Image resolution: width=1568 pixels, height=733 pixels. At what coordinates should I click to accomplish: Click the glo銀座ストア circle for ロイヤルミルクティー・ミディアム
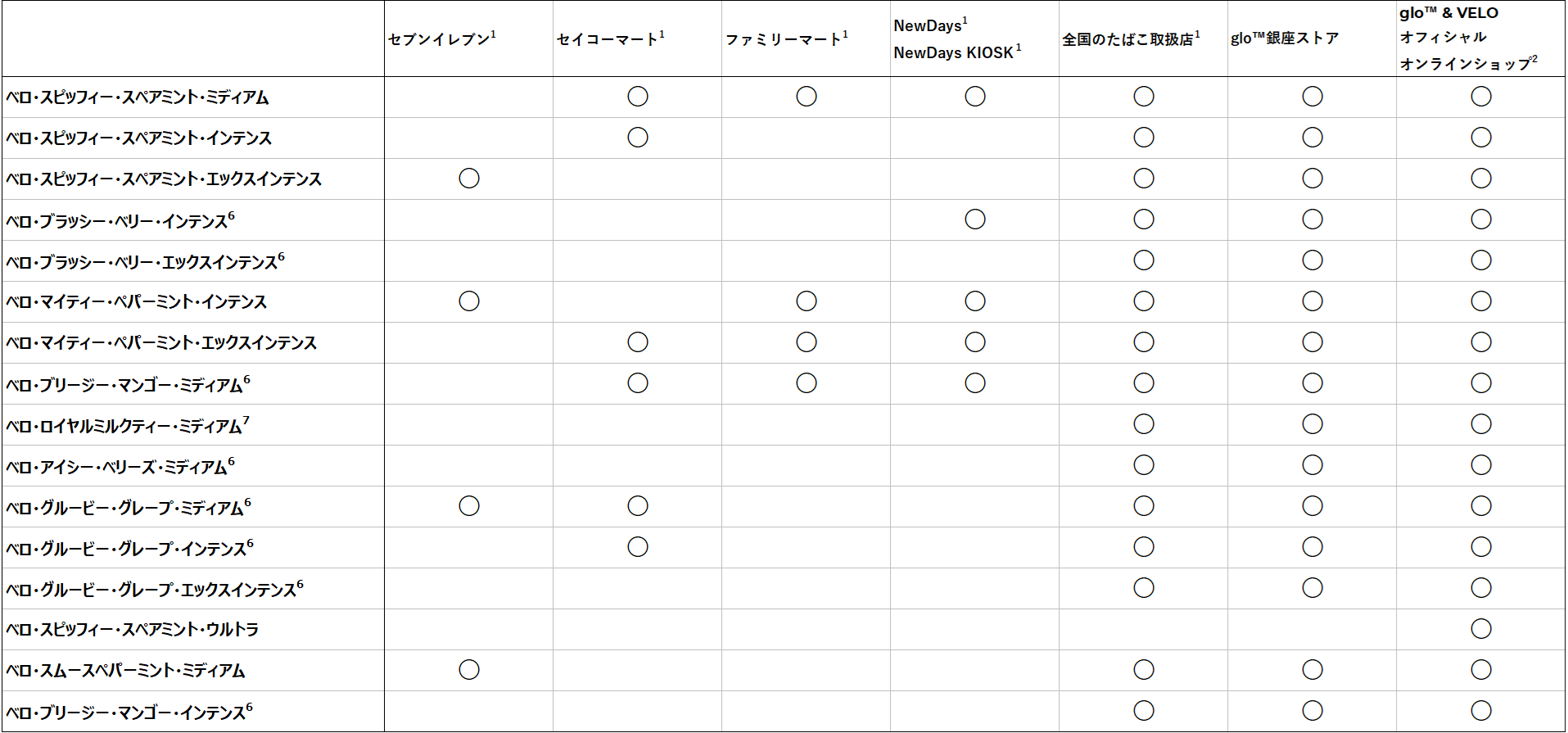(1313, 424)
